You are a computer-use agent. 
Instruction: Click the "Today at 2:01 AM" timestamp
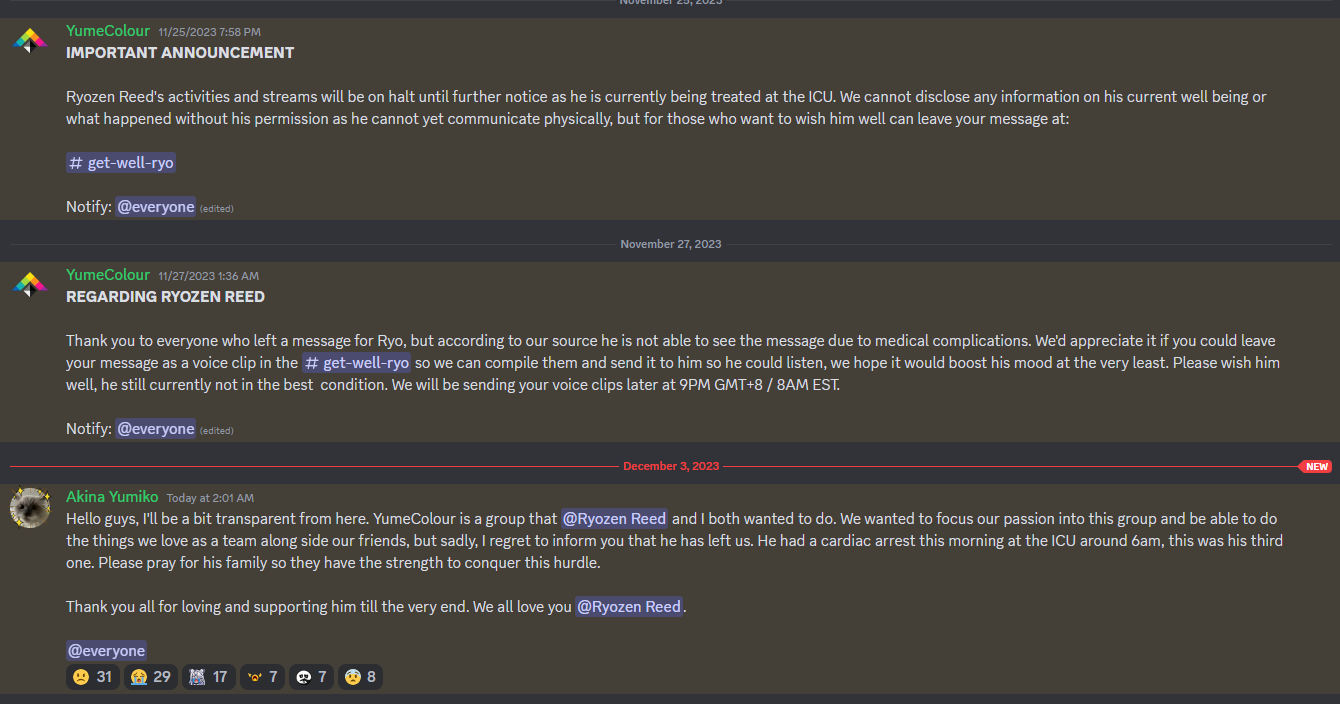click(x=210, y=498)
